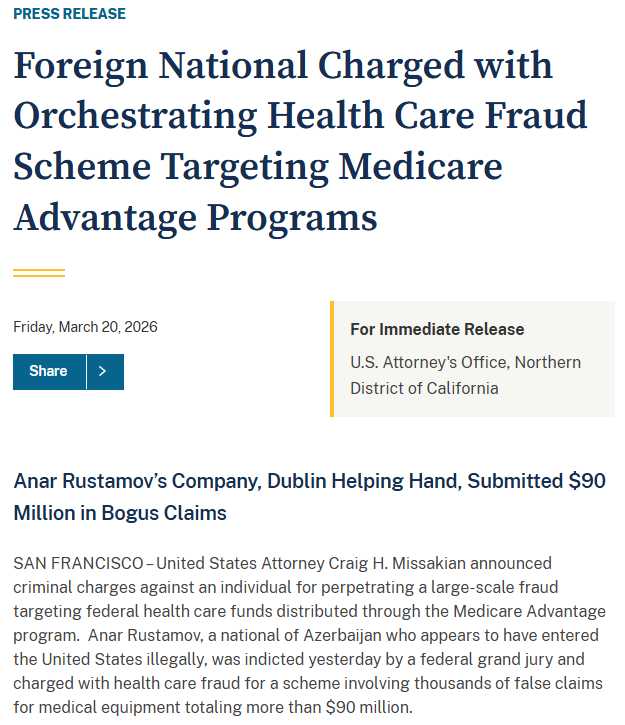This screenshot has height=725, width=625.
Task: Open the U.S. Attorney's Office link
Action: tap(465, 375)
